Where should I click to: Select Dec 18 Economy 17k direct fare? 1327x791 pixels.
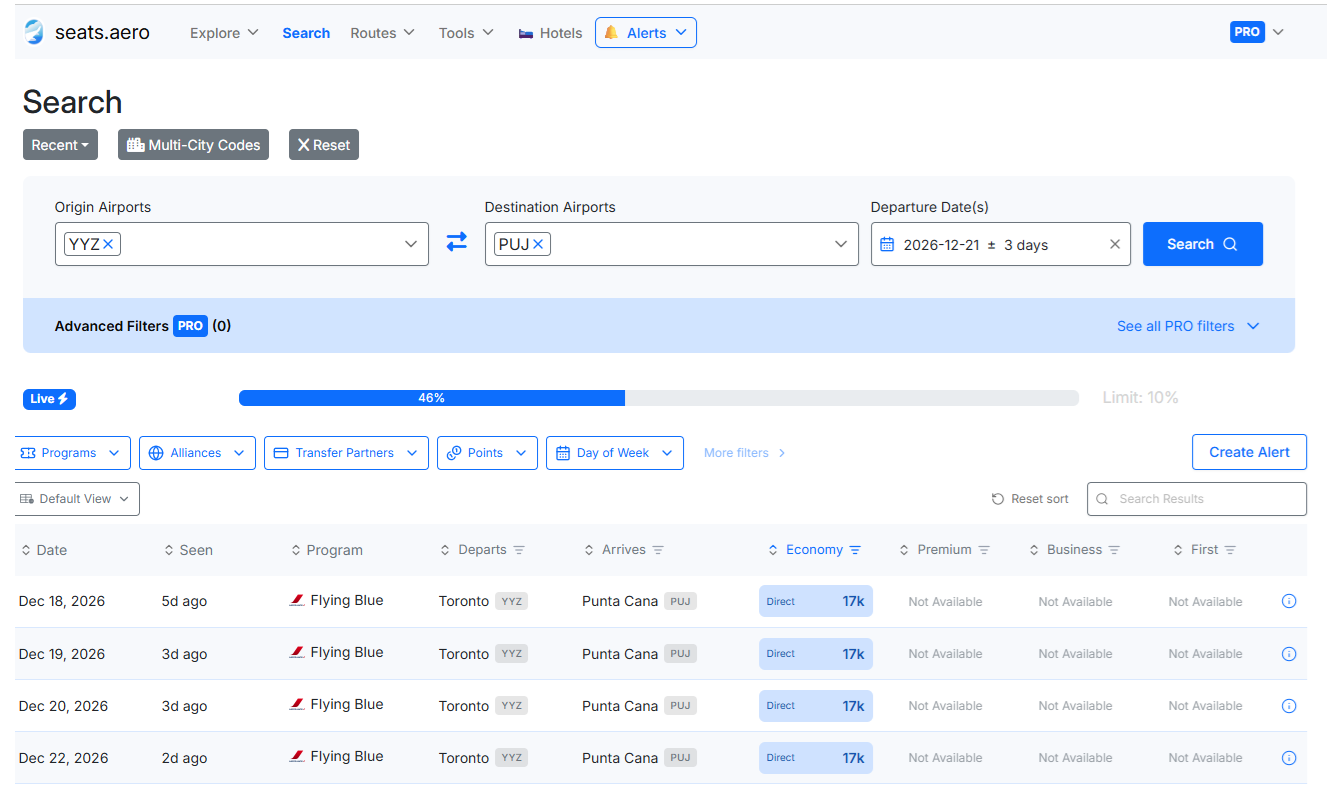click(816, 601)
